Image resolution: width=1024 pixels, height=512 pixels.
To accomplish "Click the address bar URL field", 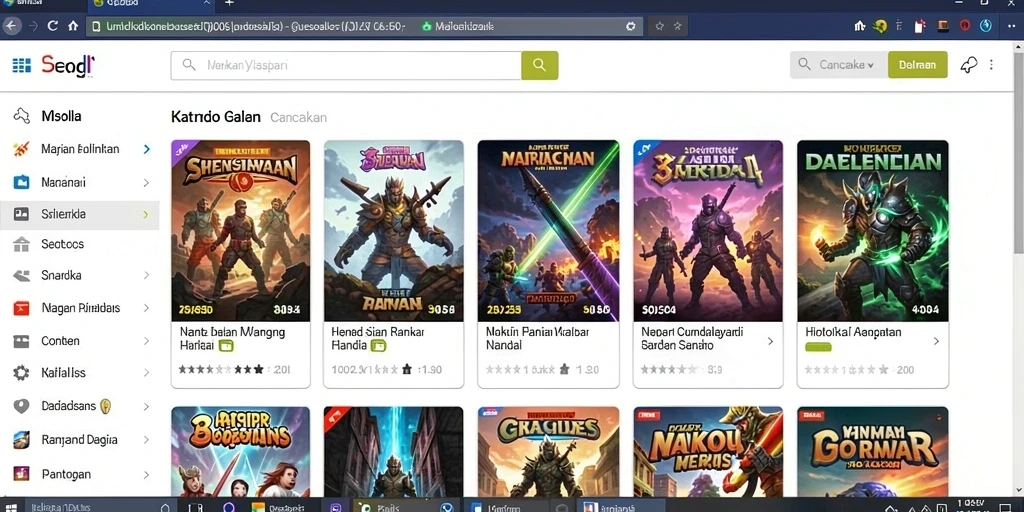I will pos(364,26).
